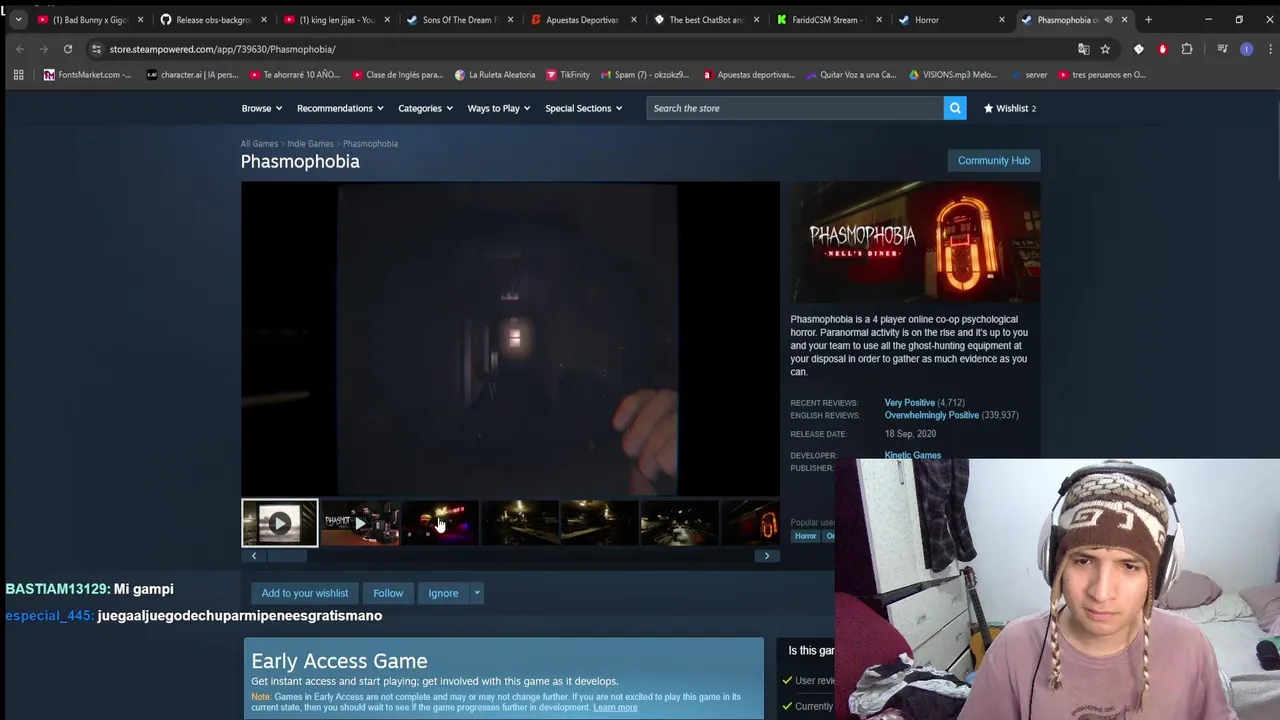Expand the Special Sections menu
This screenshot has height=720, width=1280.
(584, 108)
